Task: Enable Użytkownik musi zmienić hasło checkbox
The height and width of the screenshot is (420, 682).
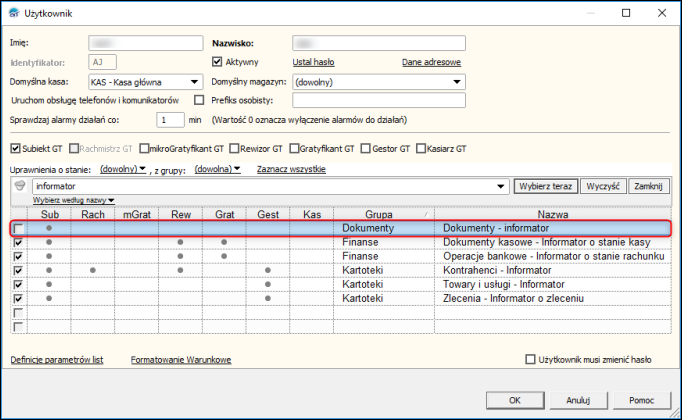Action: coord(530,360)
